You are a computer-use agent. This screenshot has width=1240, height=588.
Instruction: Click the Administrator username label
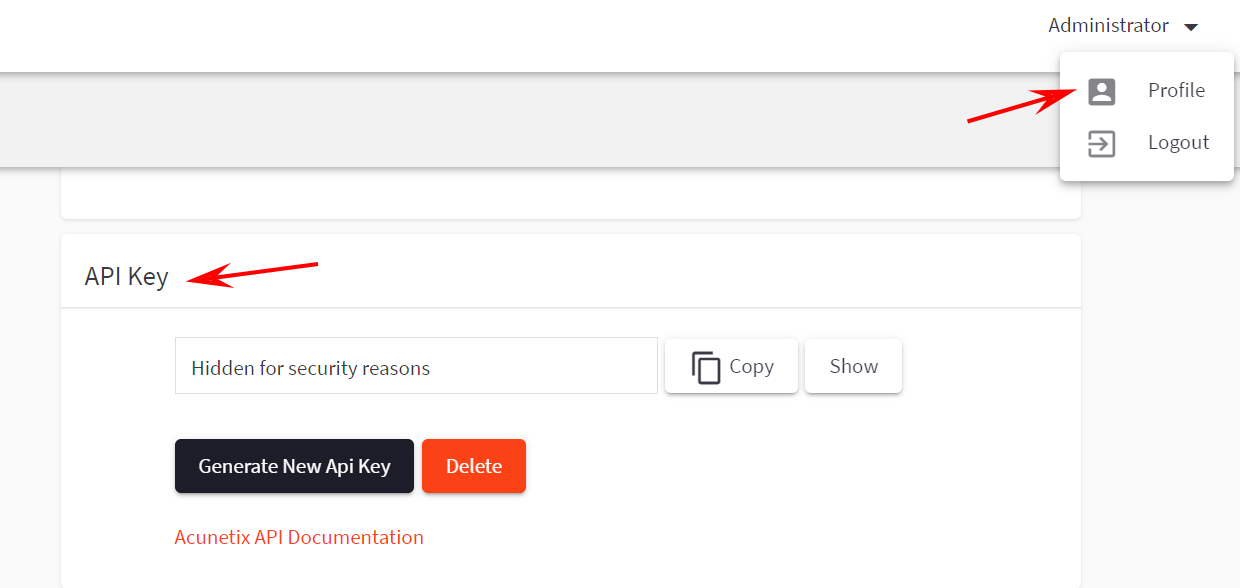[1108, 26]
